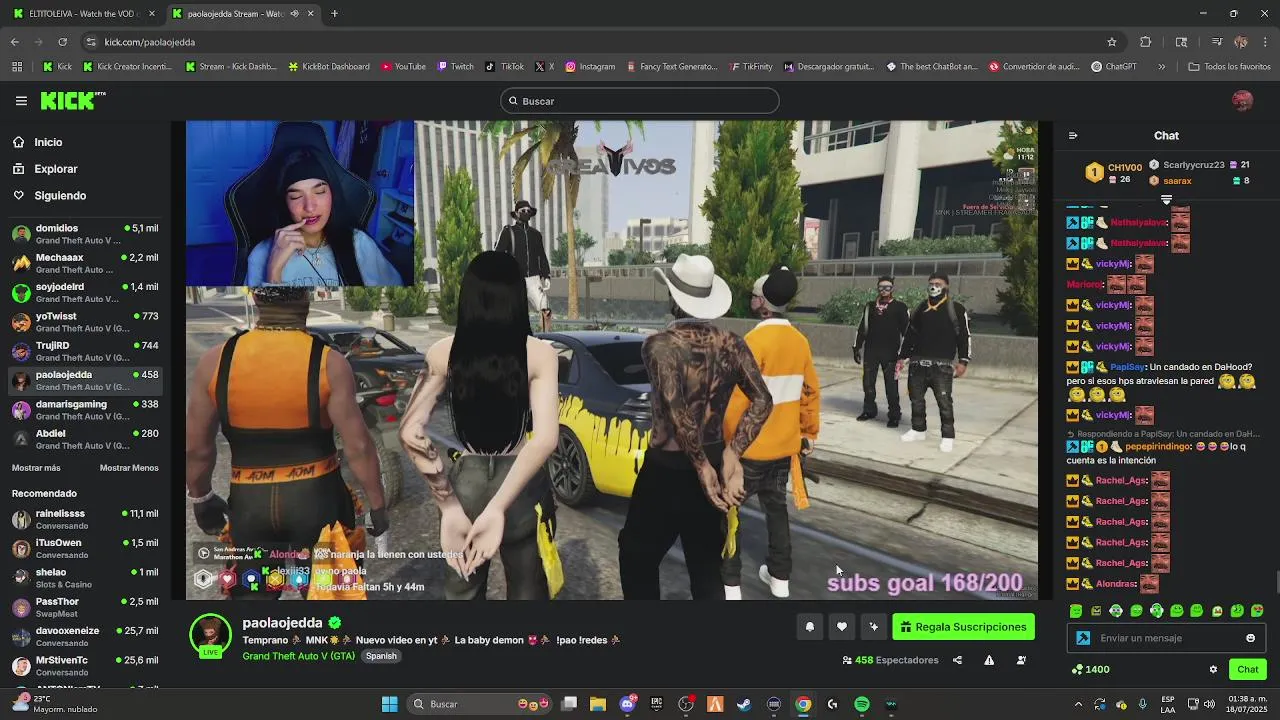Focus the Enviar un mensaje field
The height and width of the screenshot is (720, 1280).
click(1167, 638)
